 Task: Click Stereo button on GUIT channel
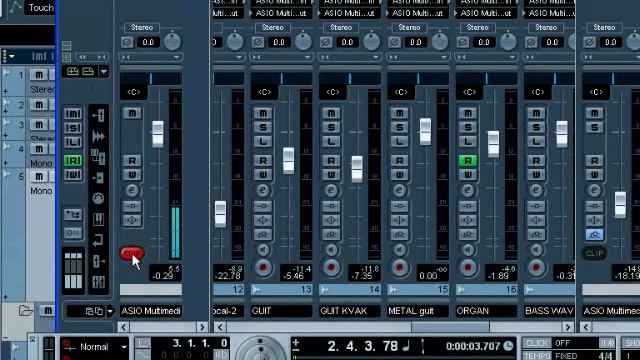(x=273, y=27)
